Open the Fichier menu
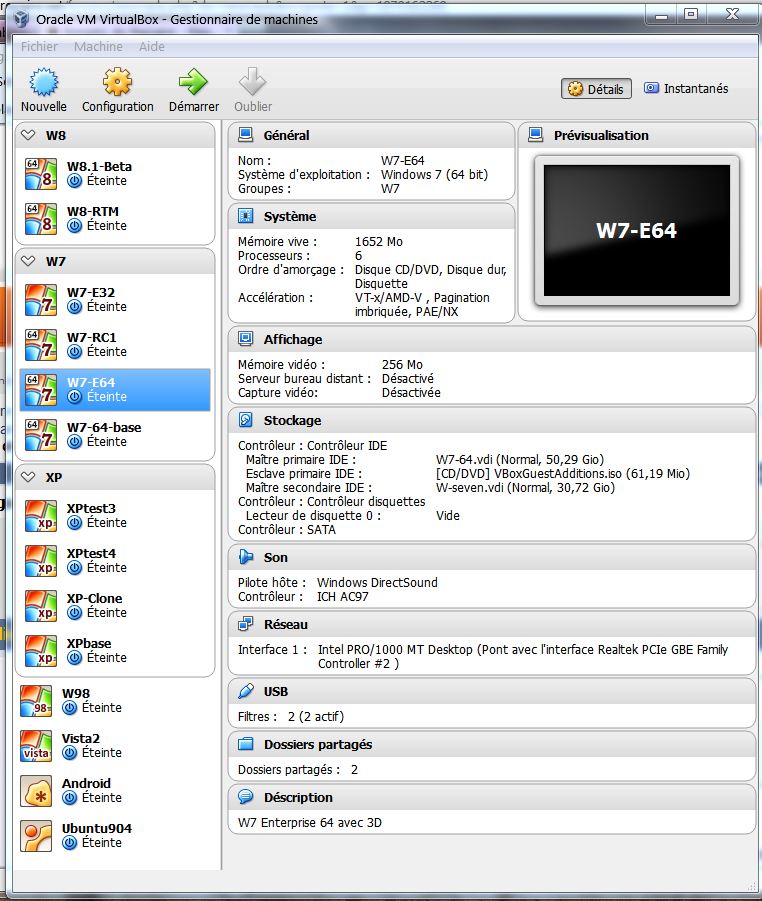This screenshot has width=762, height=901. point(39,47)
